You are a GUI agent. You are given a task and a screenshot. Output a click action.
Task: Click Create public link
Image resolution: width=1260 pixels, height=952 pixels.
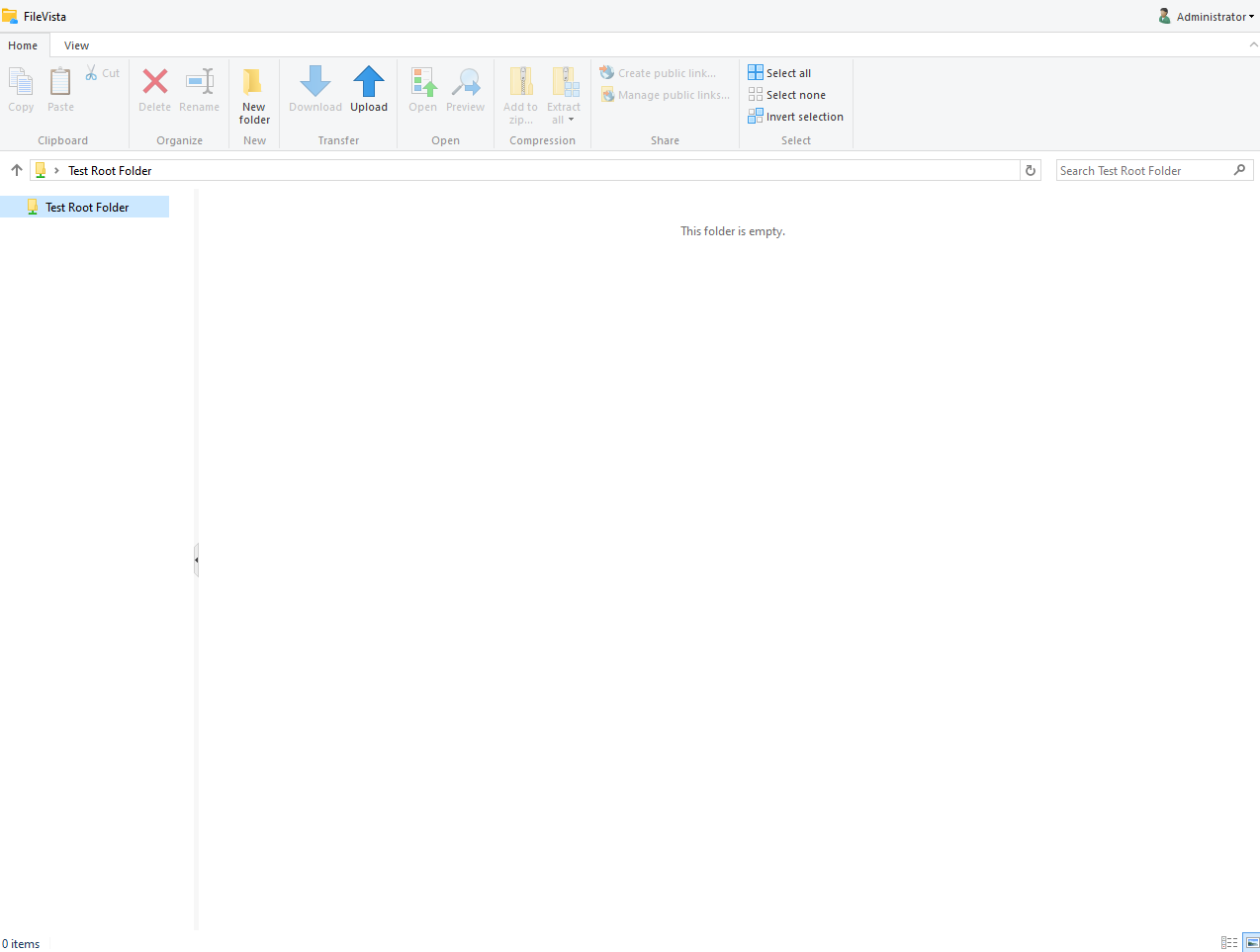658,73
